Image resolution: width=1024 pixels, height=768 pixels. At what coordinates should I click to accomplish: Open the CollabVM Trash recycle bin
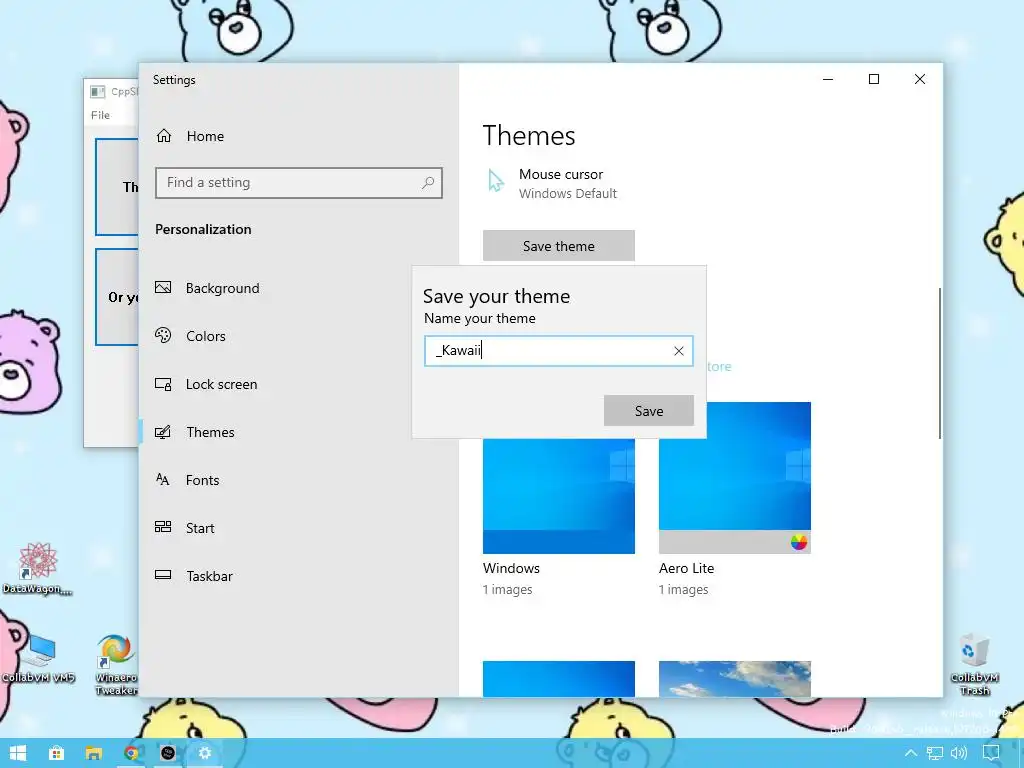974,664
